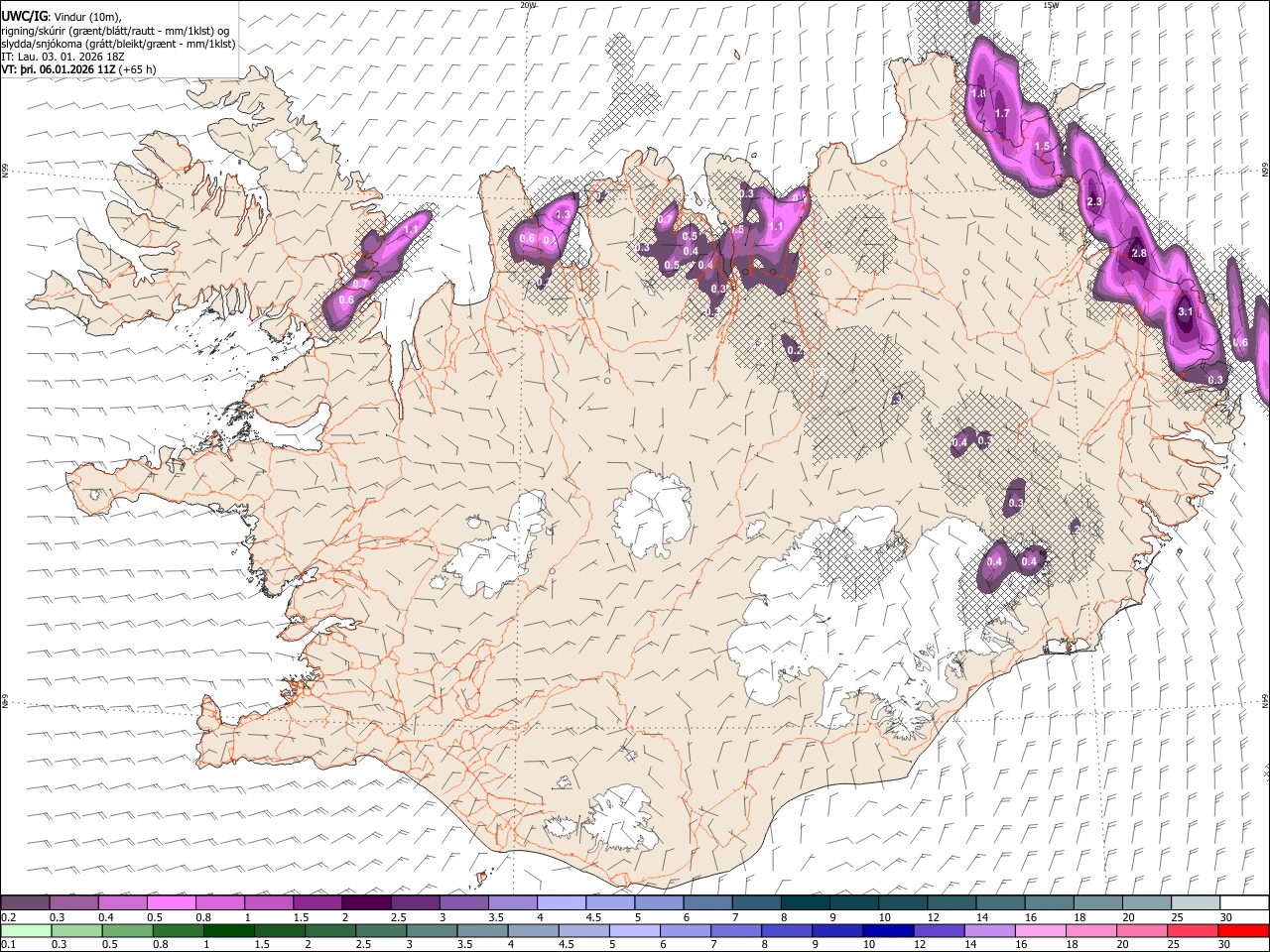The height and width of the screenshot is (952, 1270).
Task: Select bottom legend swatch between 5 and 6
Action: pos(633,930)
